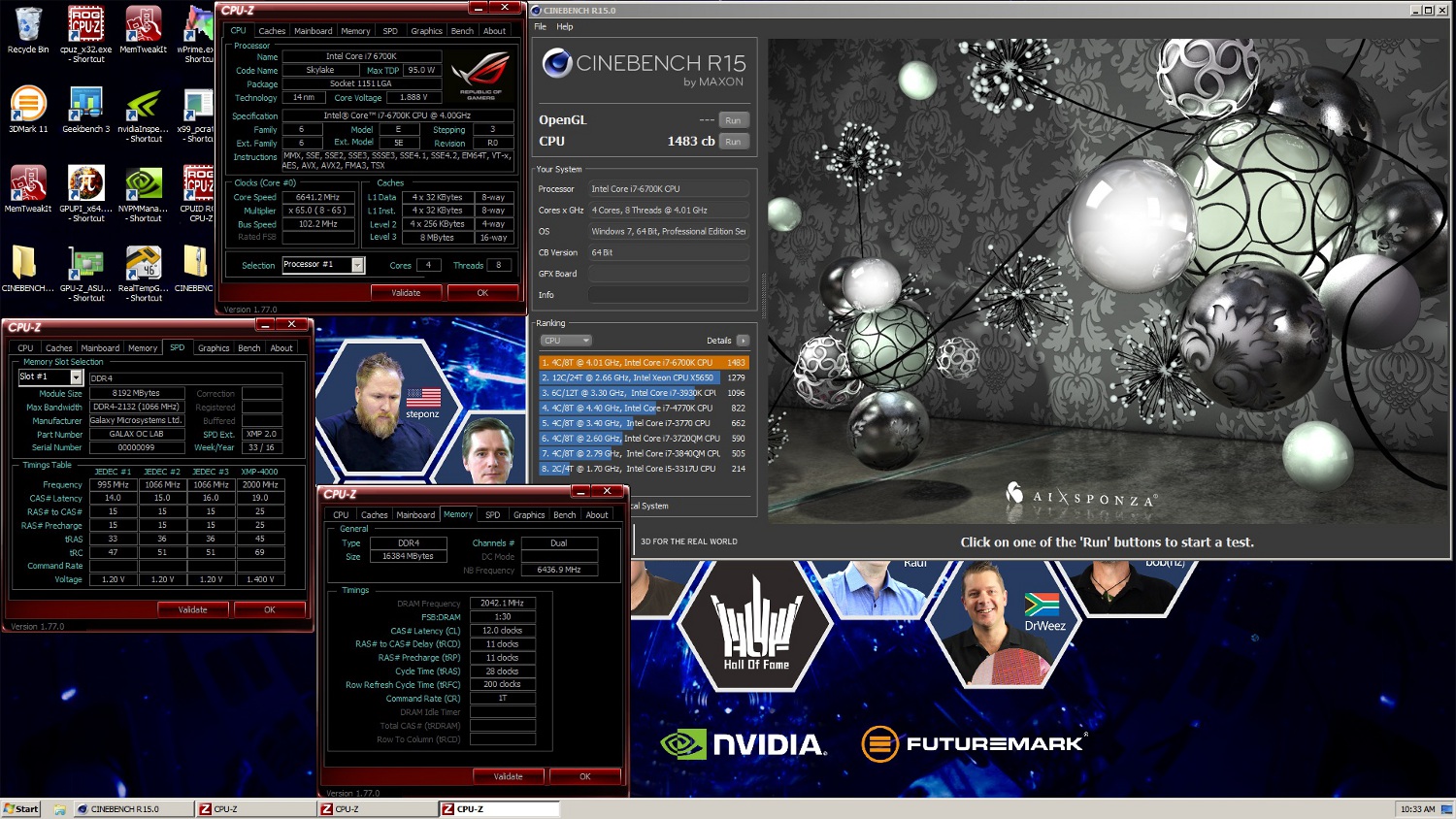Image resolution: width=1456 pixels, height=819 pixels.
Task: Select the last CPU-Z taskbar button
Action: pos(499,809)
